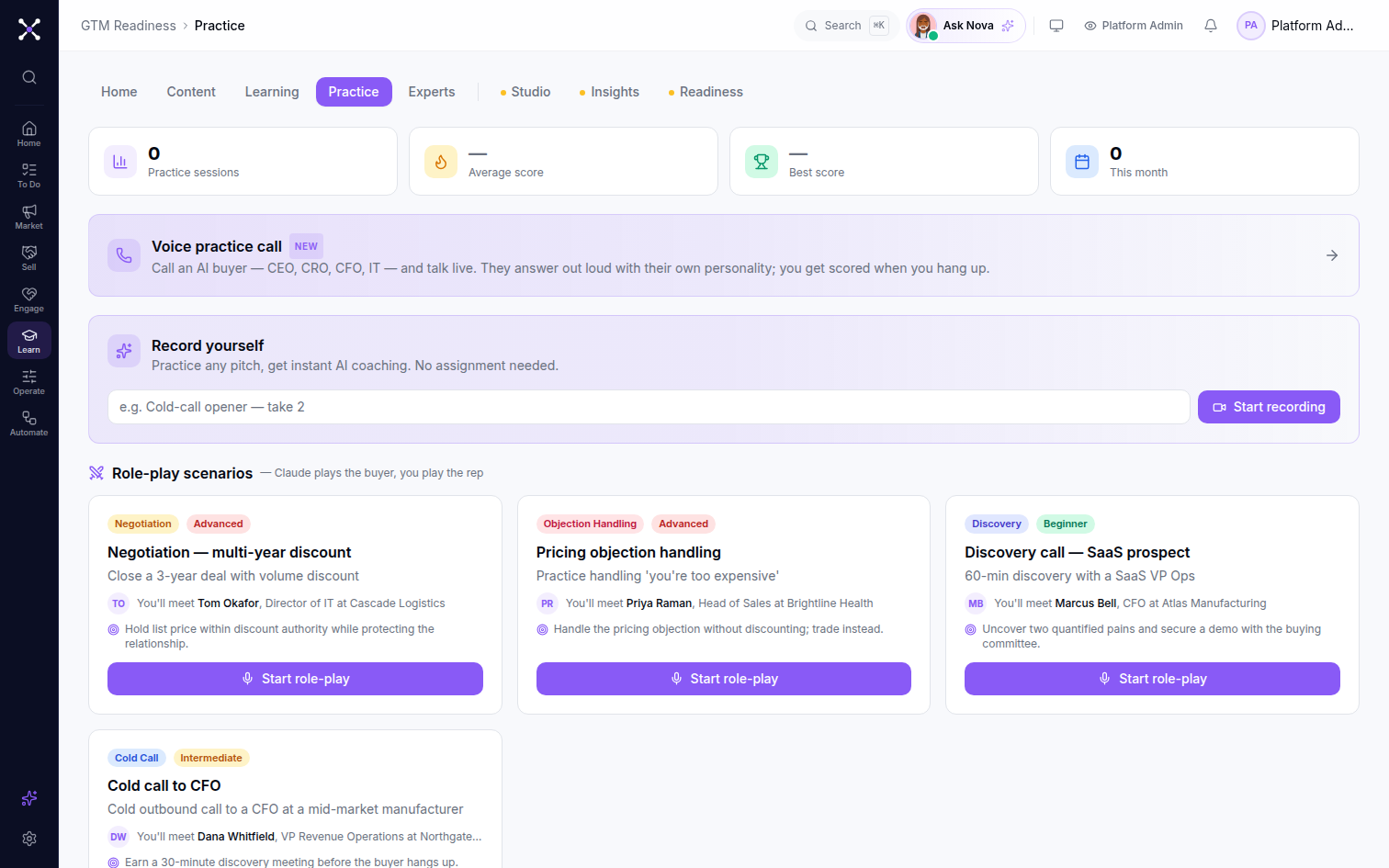
Task: Click the Cold call to CFO title
Action: point(164,785)
